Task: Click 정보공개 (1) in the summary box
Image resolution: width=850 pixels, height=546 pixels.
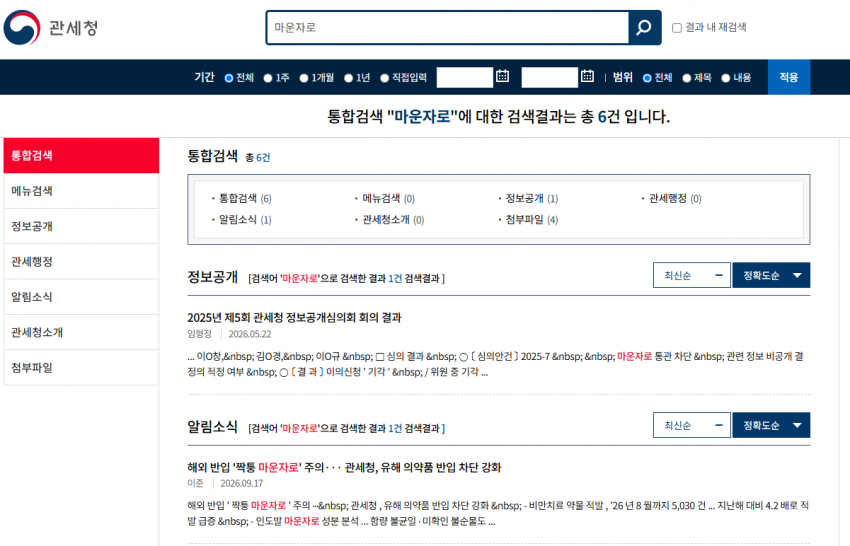Action: (532, 198)
